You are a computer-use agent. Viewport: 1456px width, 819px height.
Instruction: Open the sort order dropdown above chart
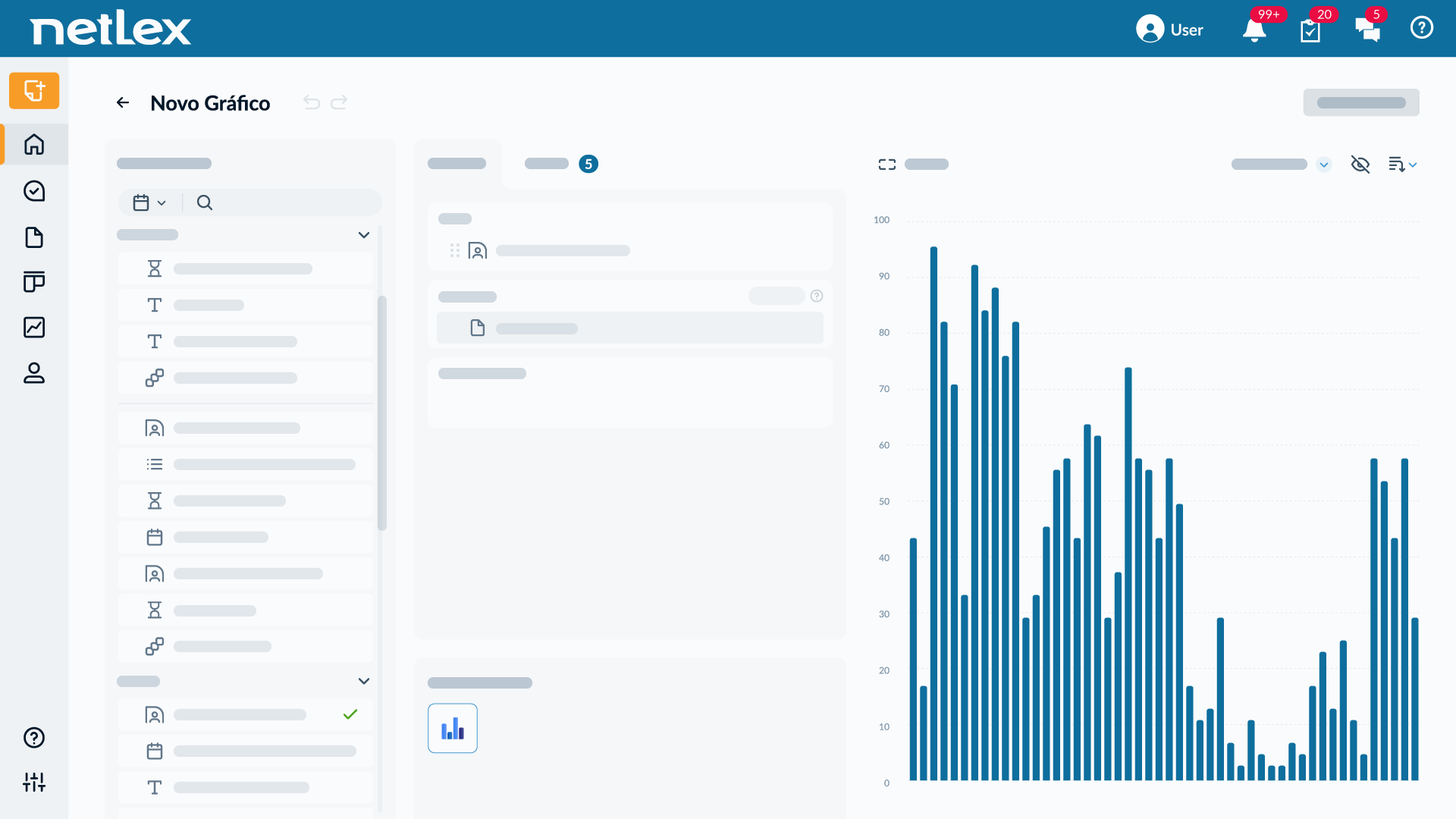point(1403,165)
